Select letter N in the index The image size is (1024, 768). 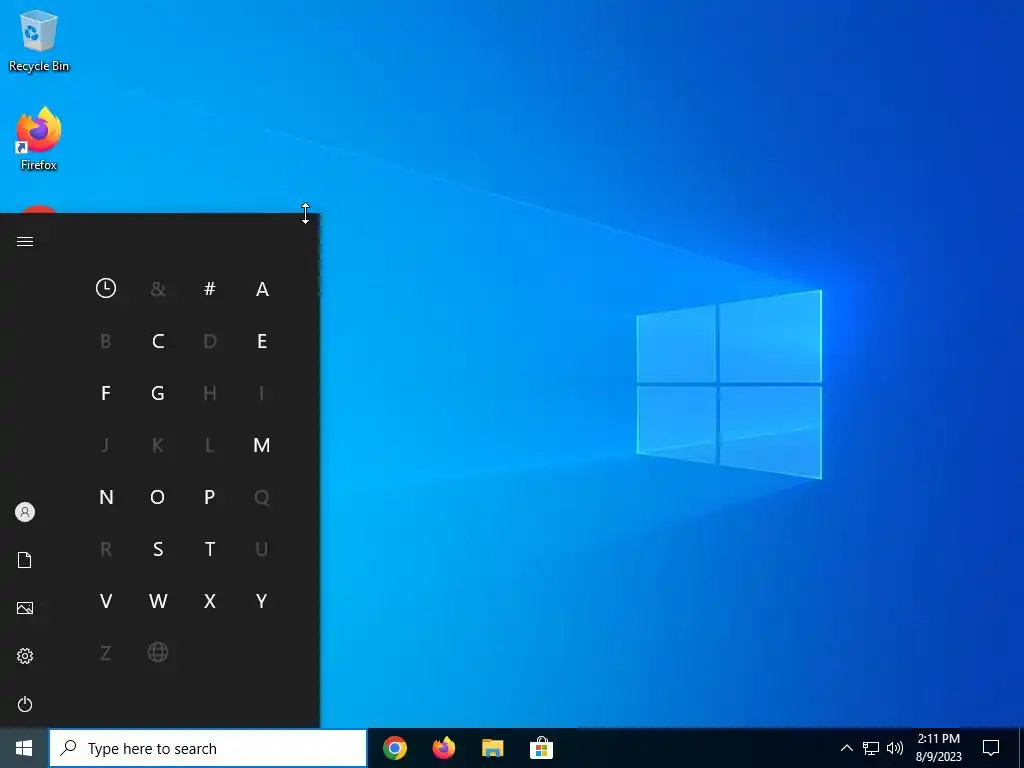tap(106, 497)
